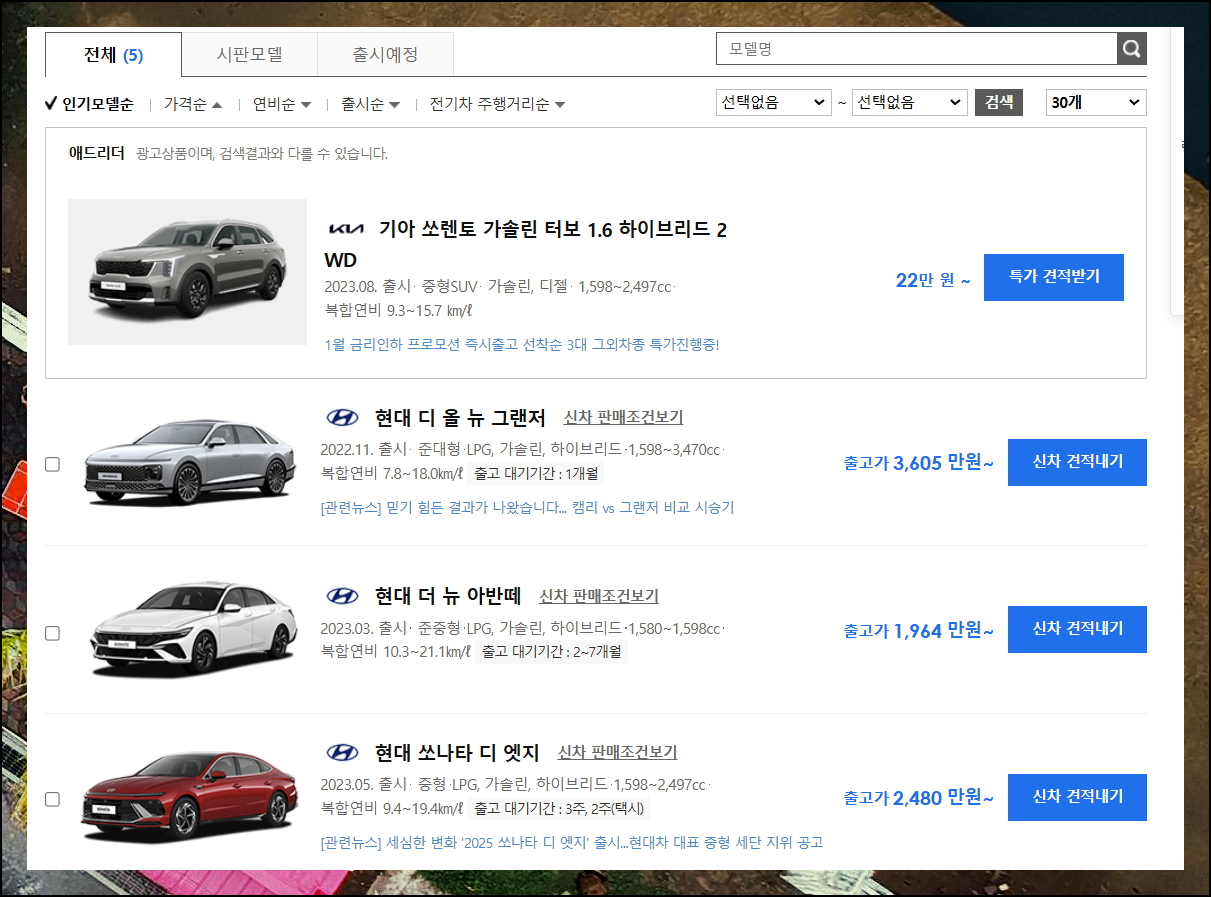
Task: Click the Hyundai logo beside 아반떼
Action: pos(342,596)
